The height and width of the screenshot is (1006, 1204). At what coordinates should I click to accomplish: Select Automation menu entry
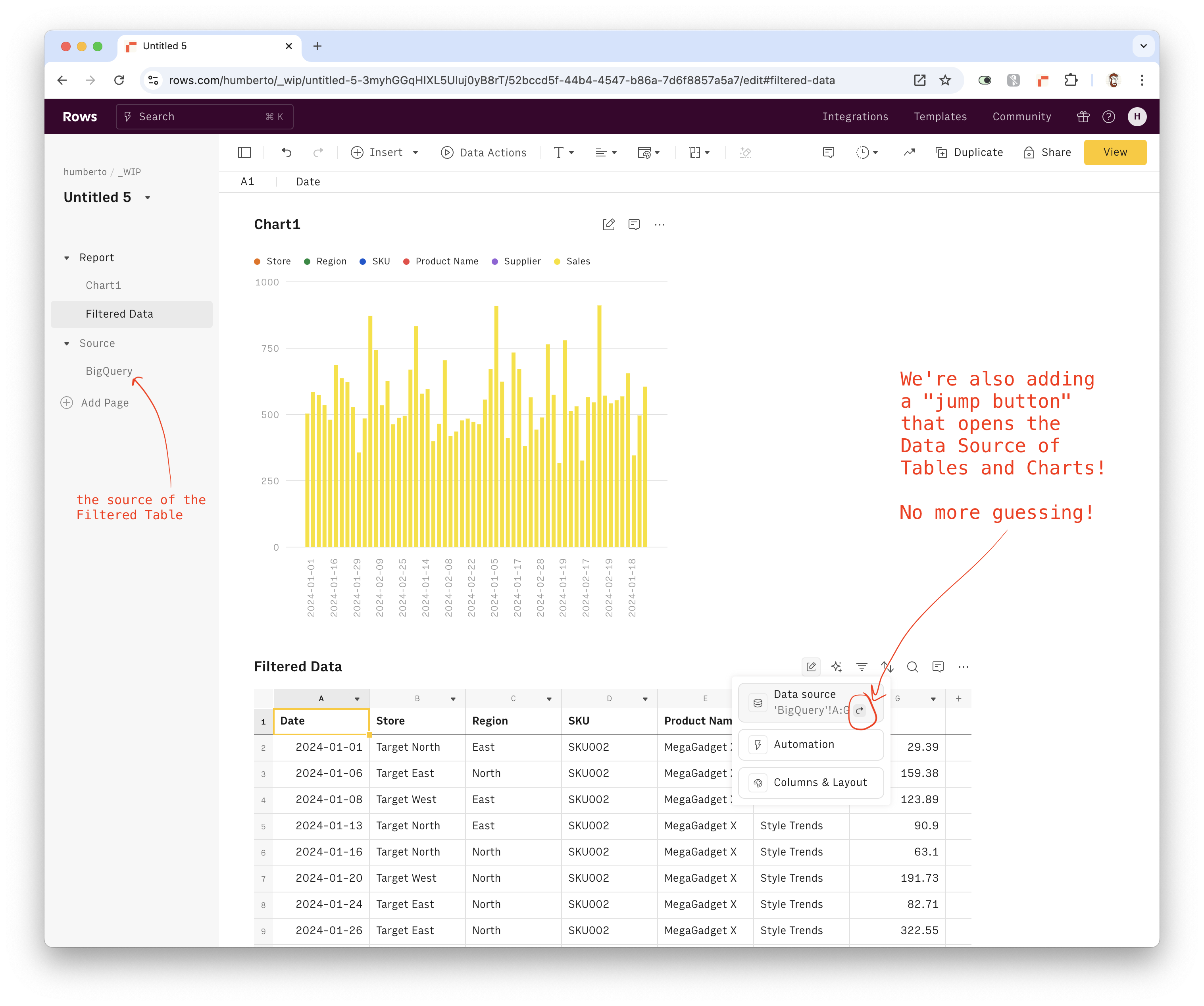(x=811, y=744)
